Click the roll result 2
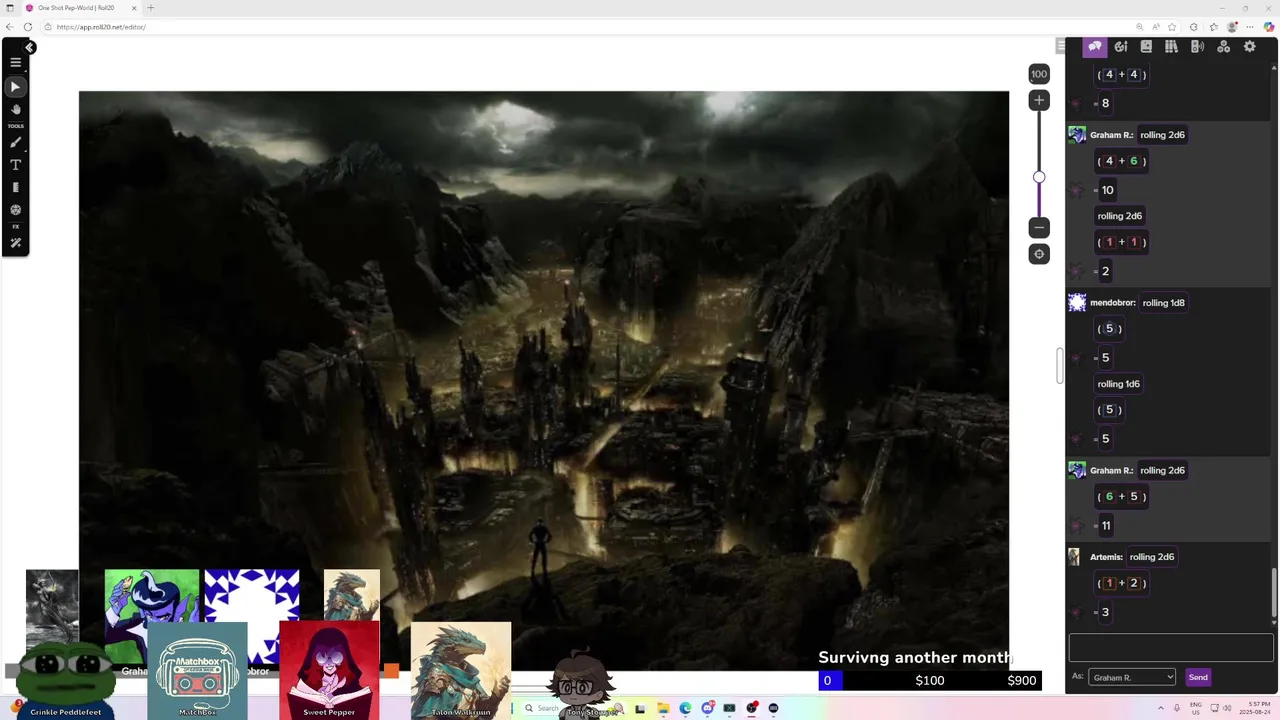The width and height of the screenshot is (1280, 720). (1105, 271)
